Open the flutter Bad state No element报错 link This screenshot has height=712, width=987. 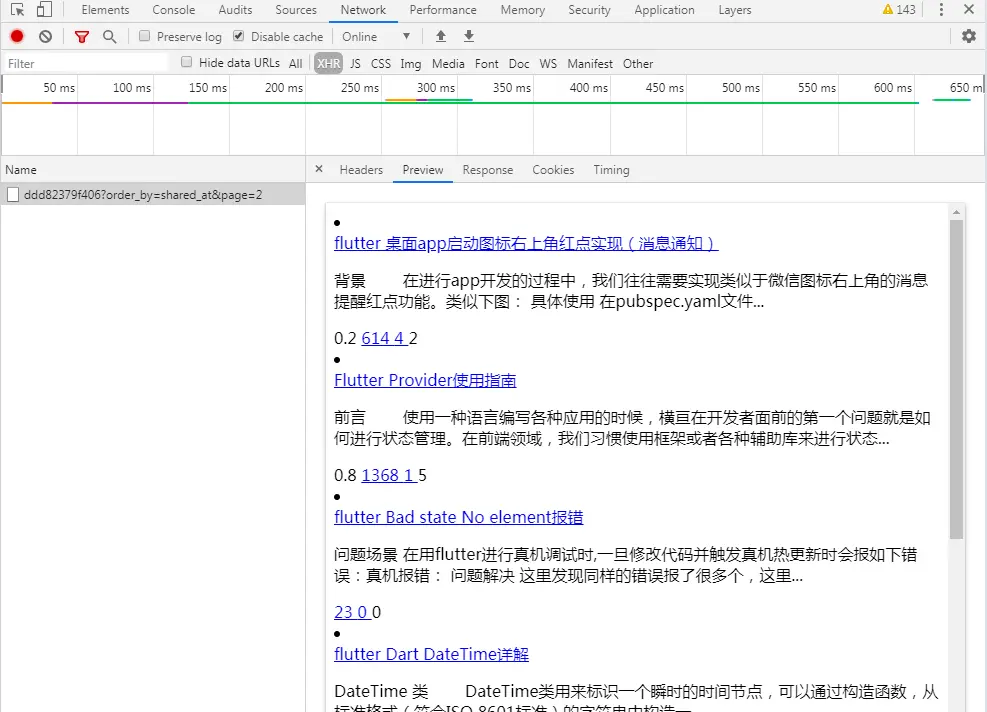(x=459, y=517)
